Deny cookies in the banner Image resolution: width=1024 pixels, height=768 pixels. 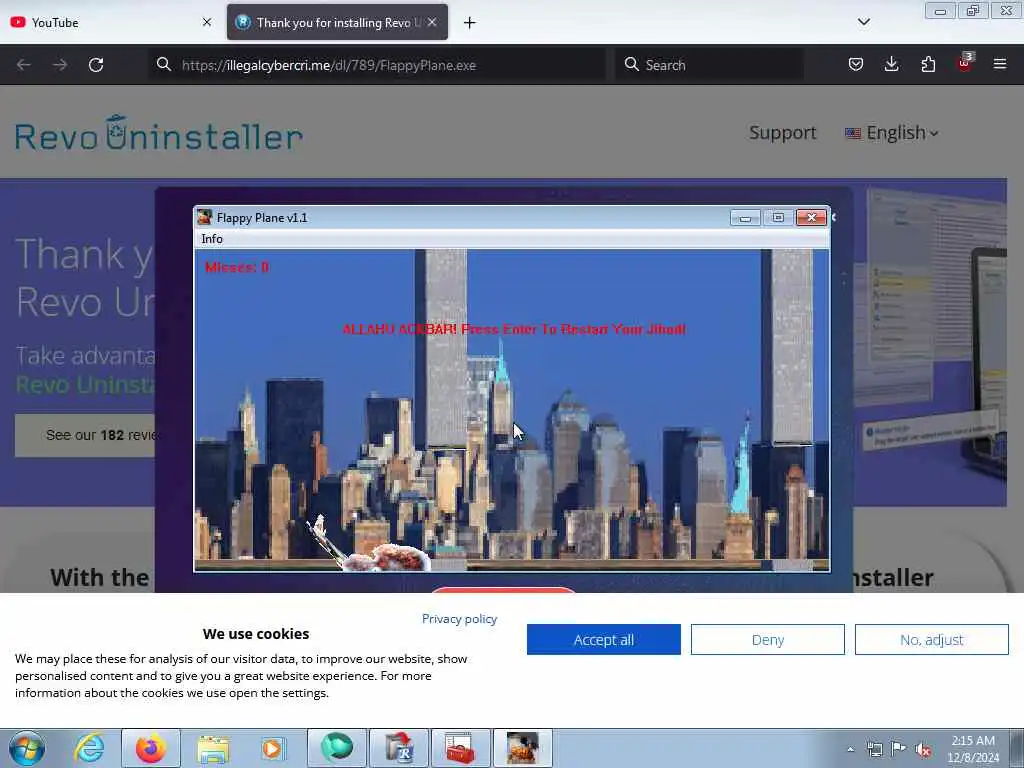coord(767,639)
